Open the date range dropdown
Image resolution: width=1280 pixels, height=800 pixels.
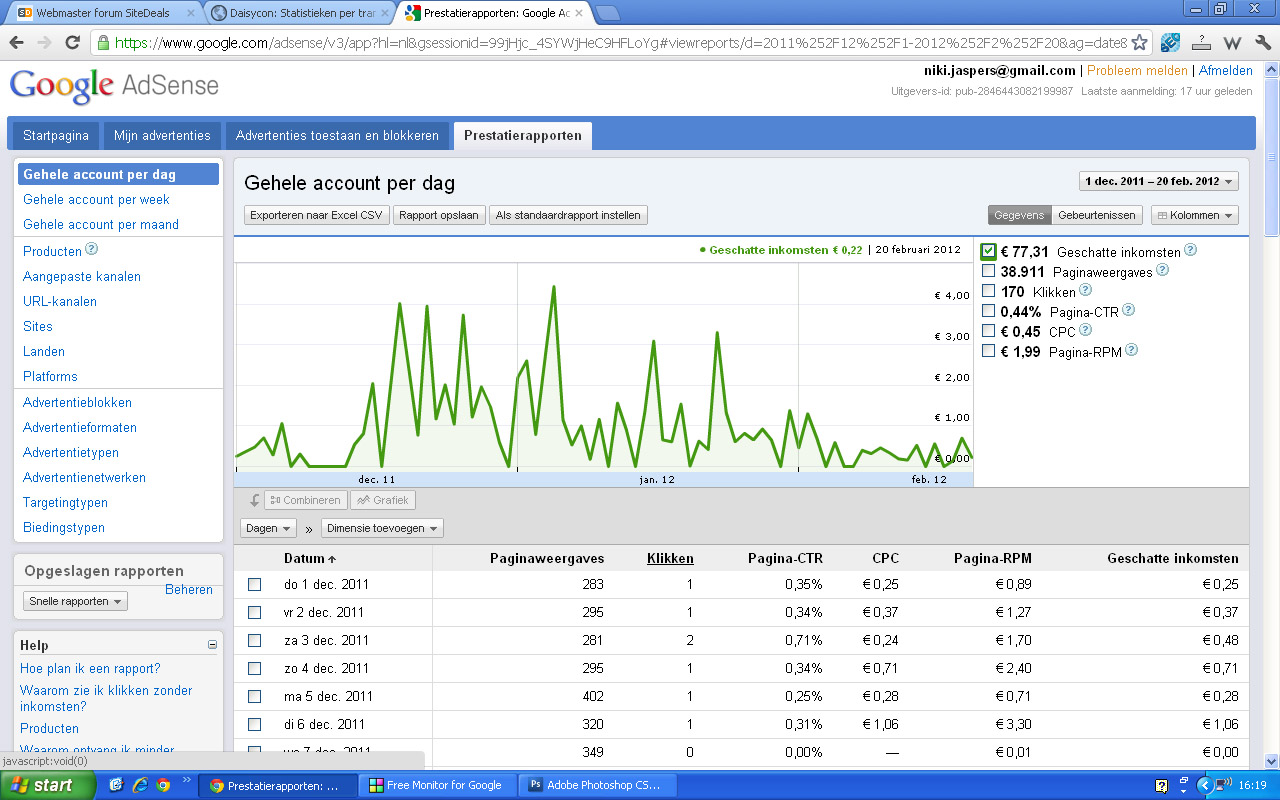coord(1159,181)
